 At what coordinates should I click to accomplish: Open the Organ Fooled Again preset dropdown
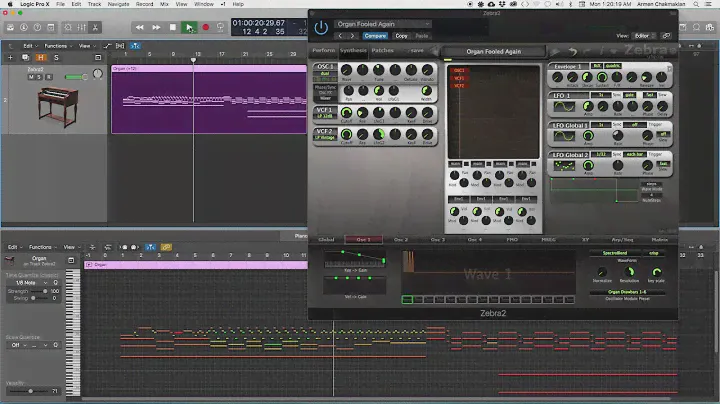pos(384,23)
